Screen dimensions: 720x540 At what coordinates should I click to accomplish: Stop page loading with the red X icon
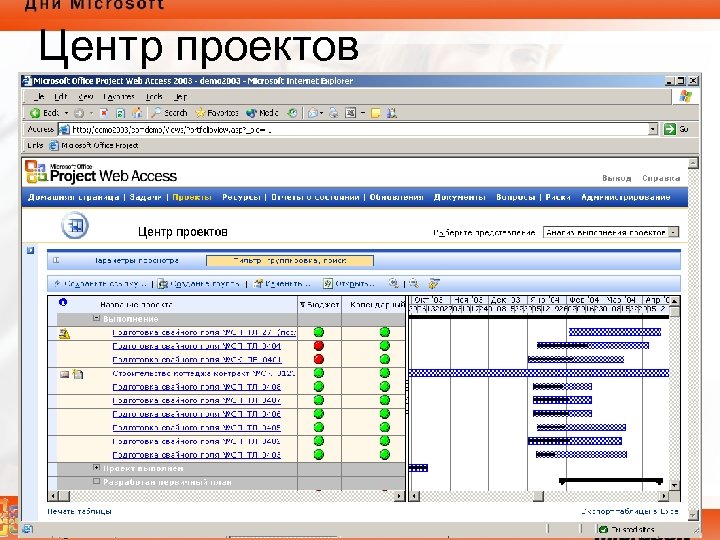pyautogui.click(x=104, y=113)
